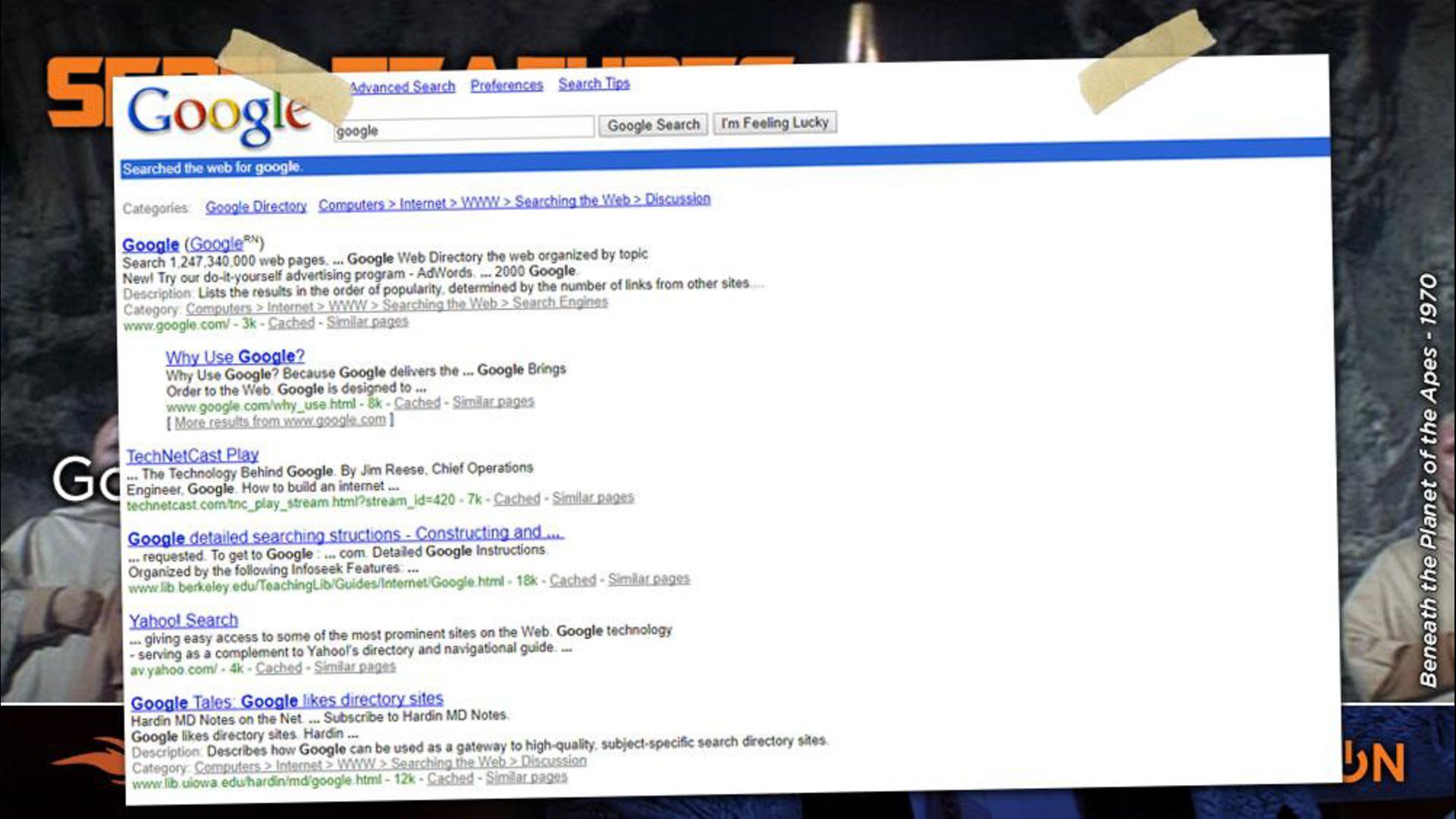Open Cached link for www.google.com/ result
Viewport: 1456px width, 819px height.
click(290, 323)
